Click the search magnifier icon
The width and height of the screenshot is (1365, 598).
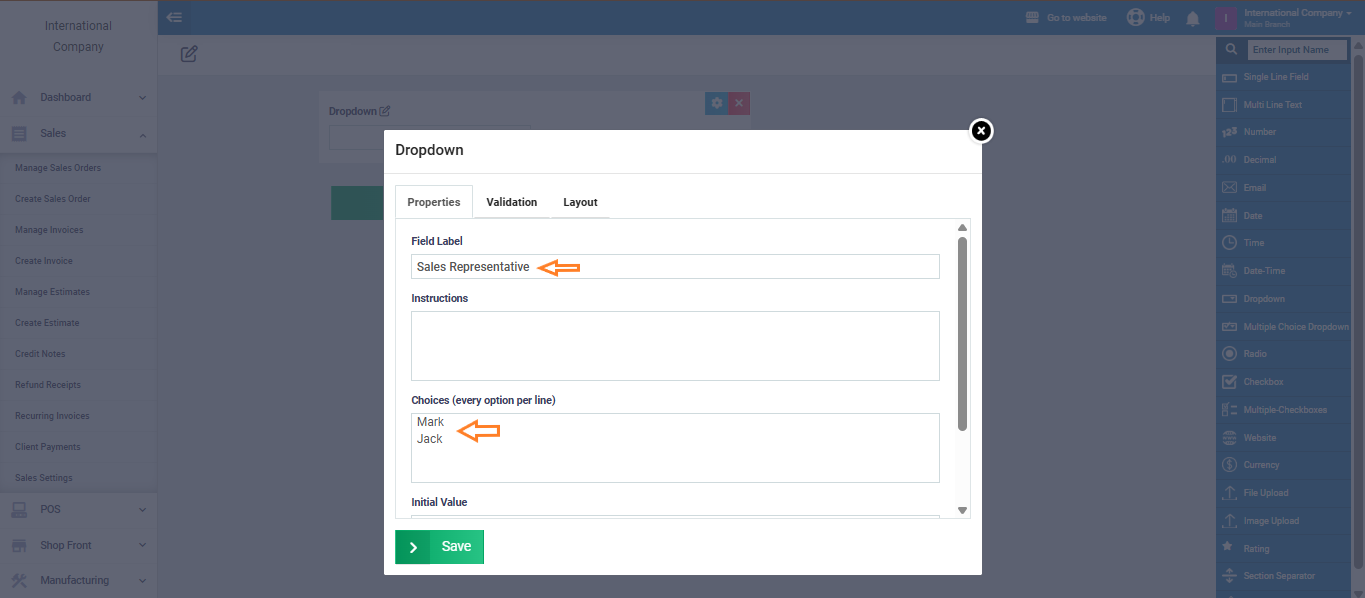click(1231, 49)
